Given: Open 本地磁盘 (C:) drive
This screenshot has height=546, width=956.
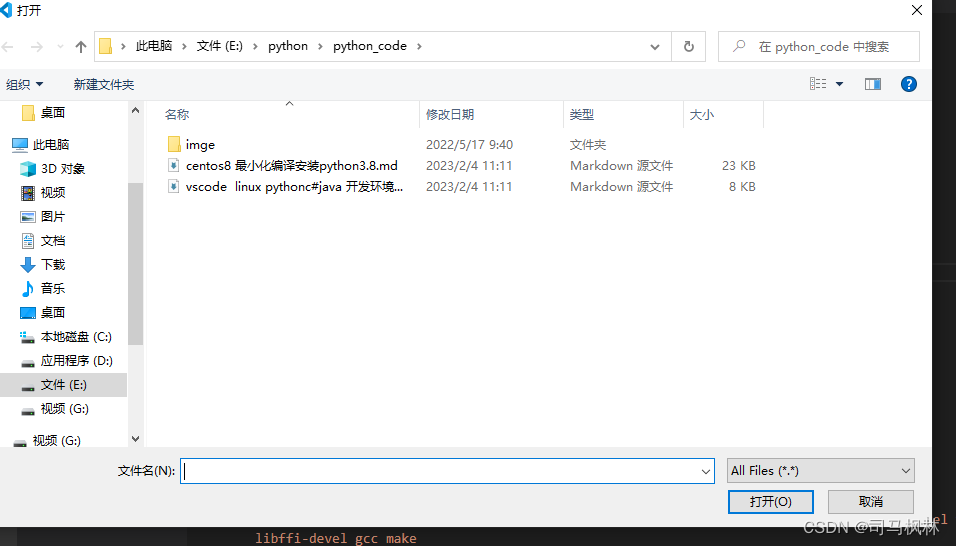Looking at the screenshot, I should tap(76, 337).
